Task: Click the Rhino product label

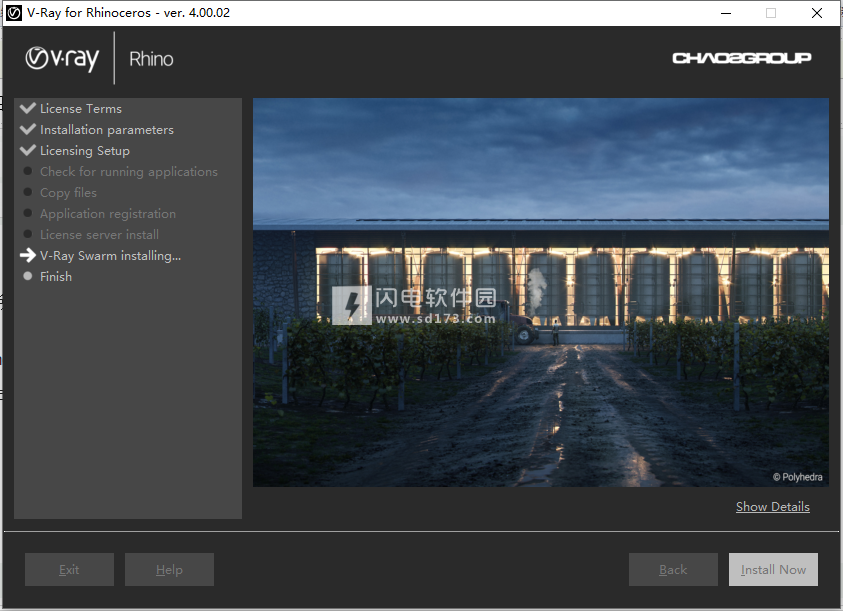Action: coord(151,59)
